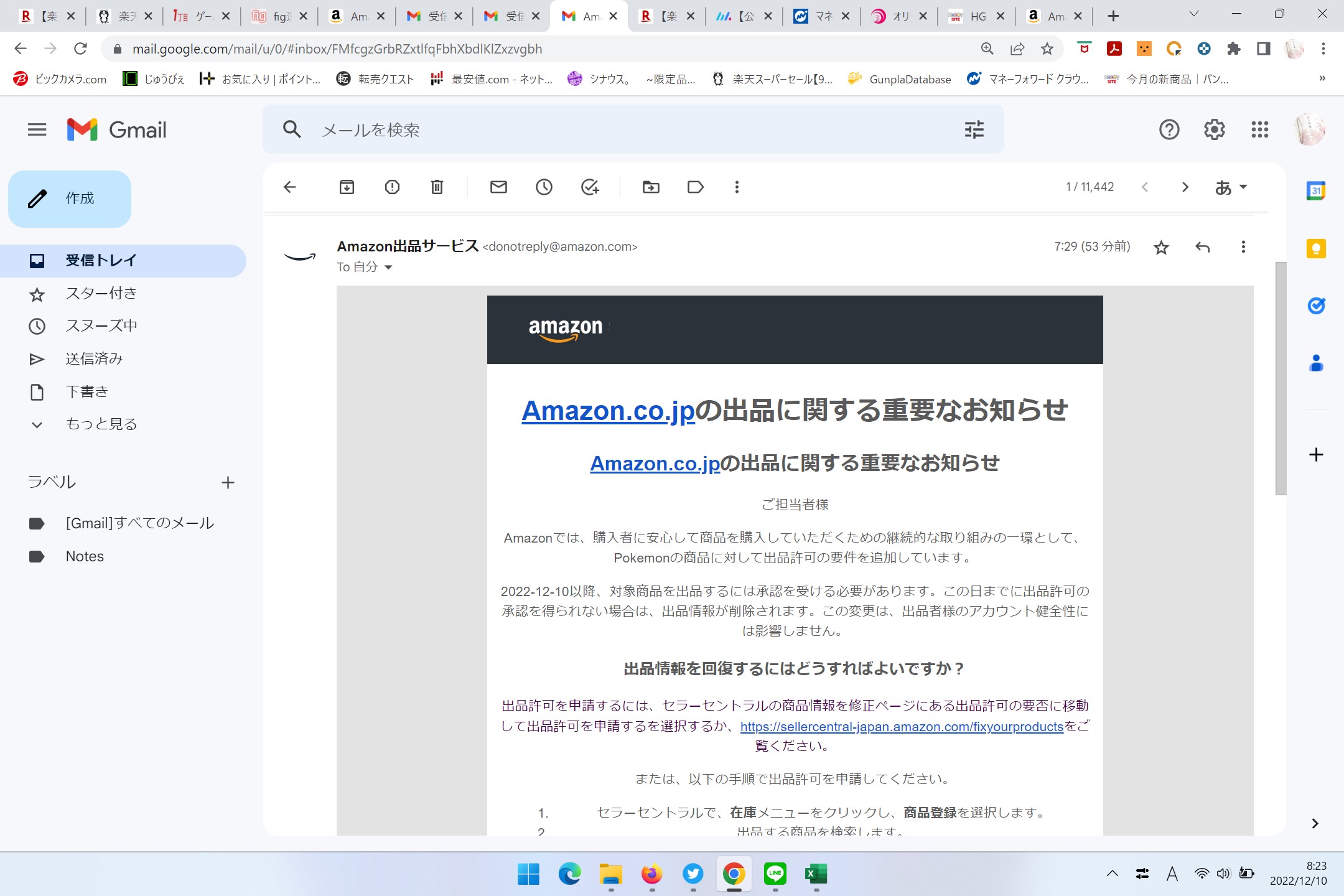Bookmark this page with star icon
The image size is (1344, 896).
tap(1047, 49)
